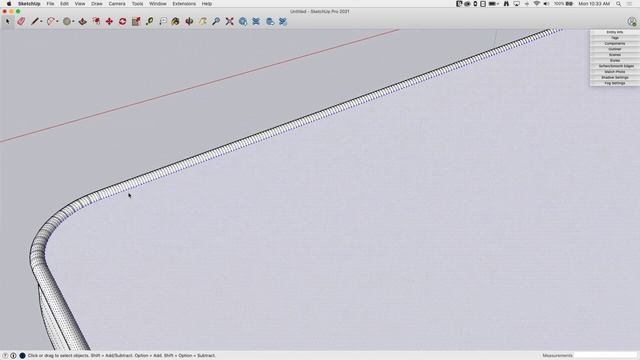Select the Pan hand tool
This screenshot has width=640, height=360.
point(203,21)
